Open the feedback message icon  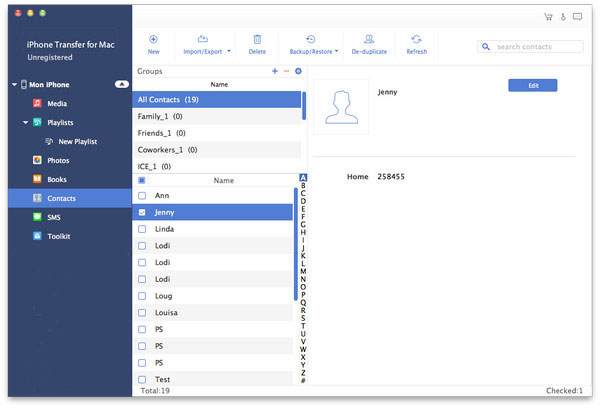pyautogui.click(x=577, y=16)
